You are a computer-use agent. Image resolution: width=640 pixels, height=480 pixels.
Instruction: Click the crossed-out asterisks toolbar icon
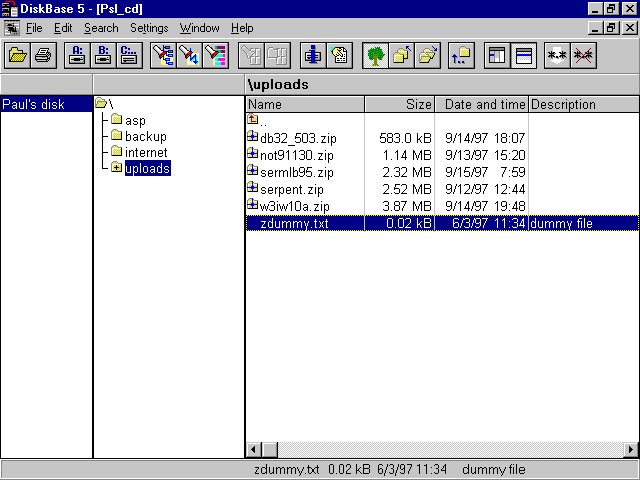582,56
